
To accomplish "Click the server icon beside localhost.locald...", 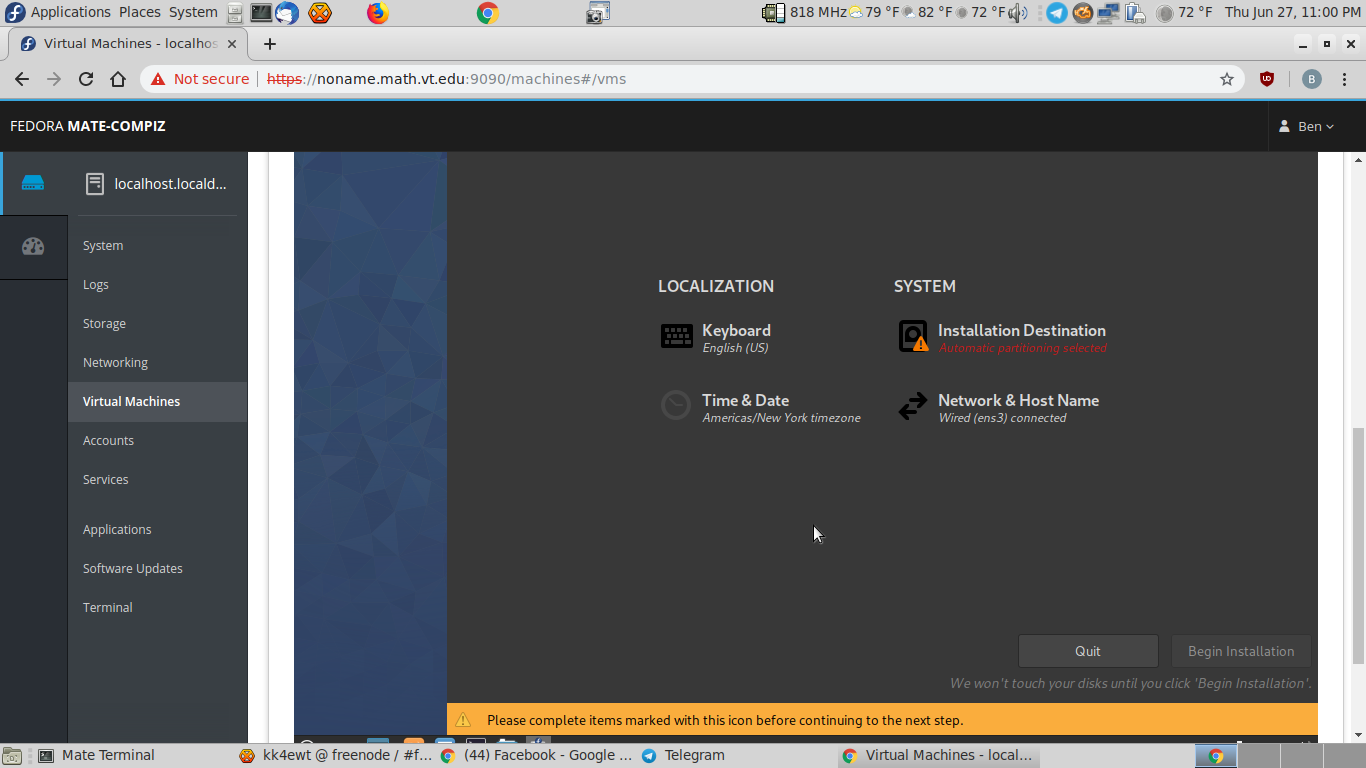I will (x=95, y=184).
